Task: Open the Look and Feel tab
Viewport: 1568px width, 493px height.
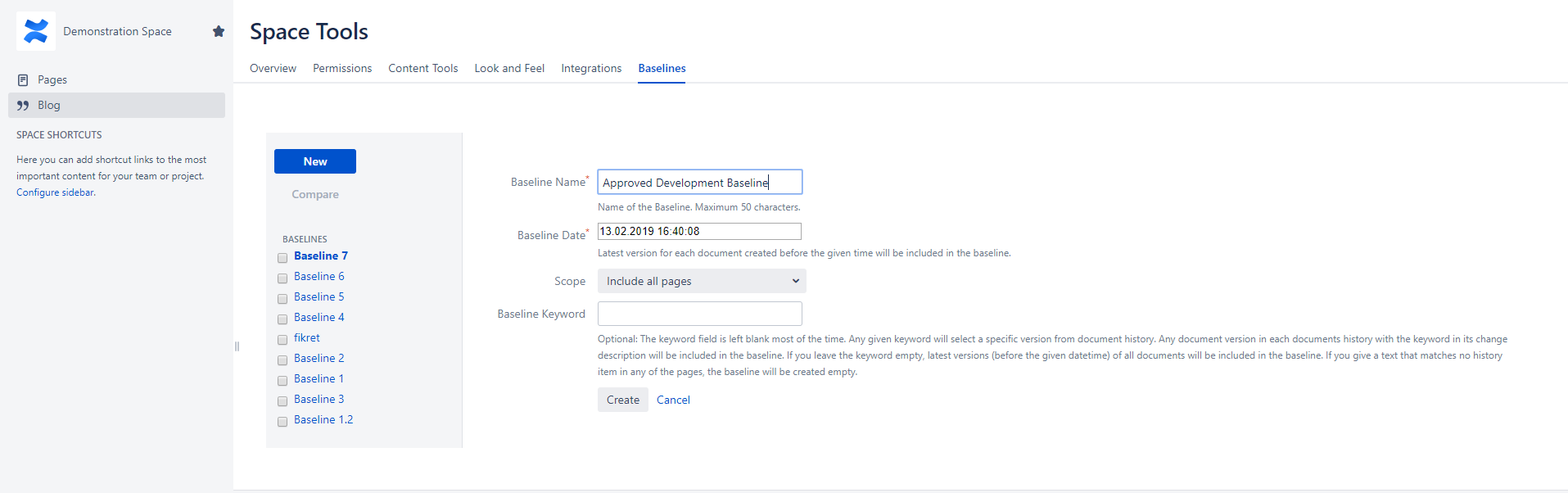Action: [x=509, y=68]
